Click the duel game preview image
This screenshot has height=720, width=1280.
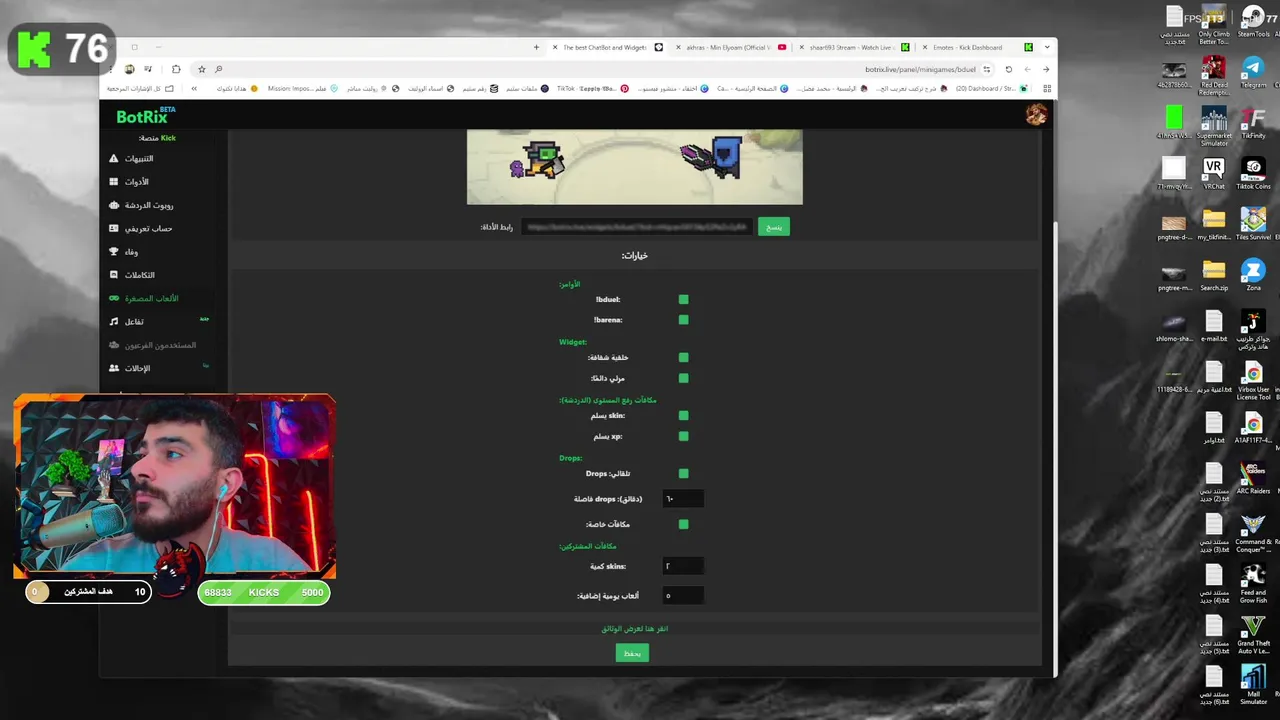pos(635,167)
